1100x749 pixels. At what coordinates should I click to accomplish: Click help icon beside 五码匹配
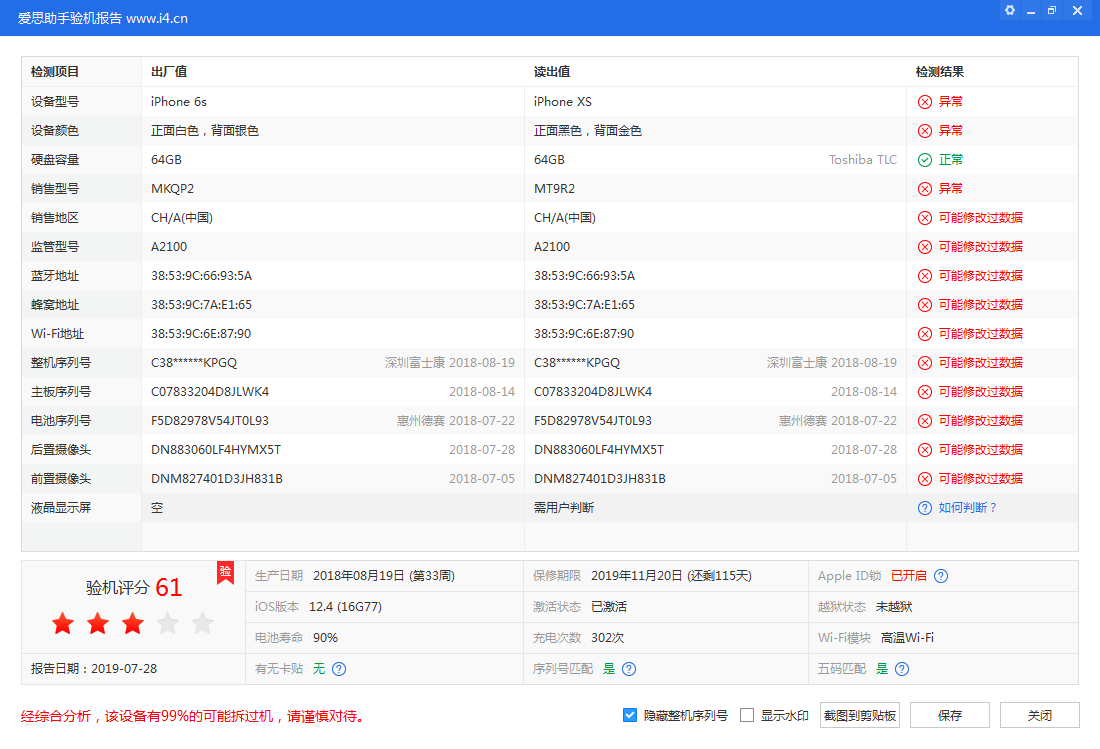pyautogui.click(x=902, y=669)
